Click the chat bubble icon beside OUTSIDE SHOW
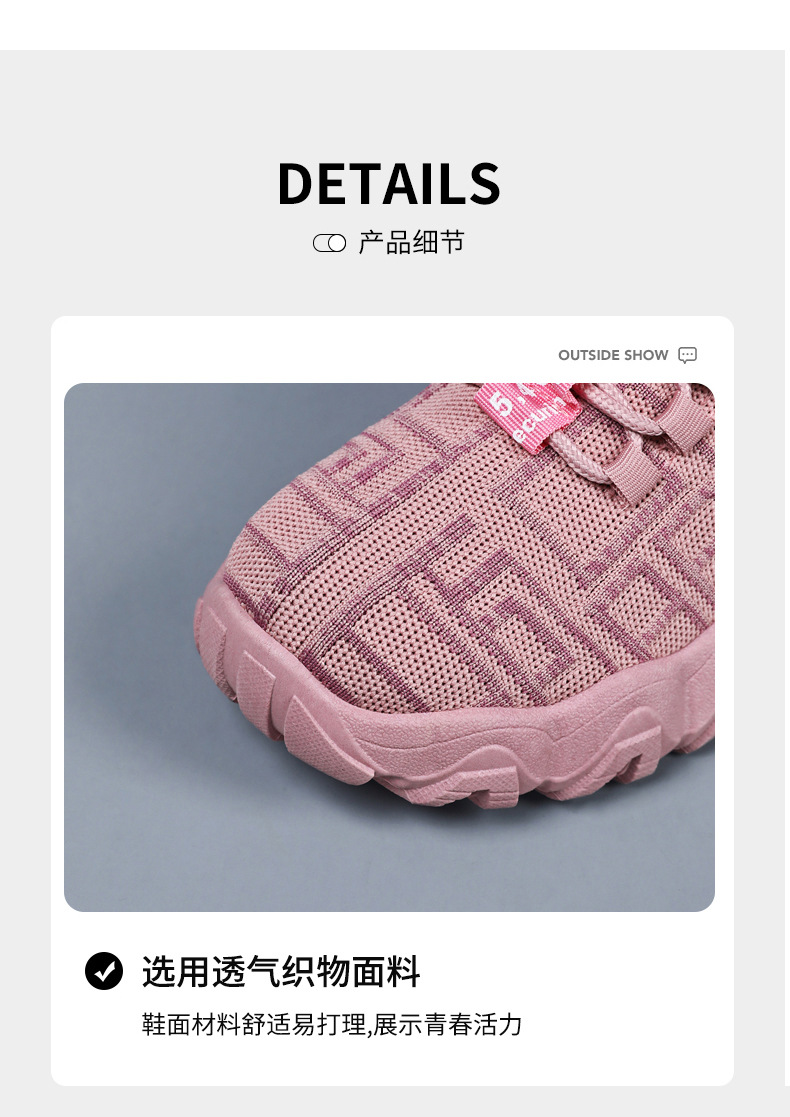790x1117 pixels. tap(687, 355)
